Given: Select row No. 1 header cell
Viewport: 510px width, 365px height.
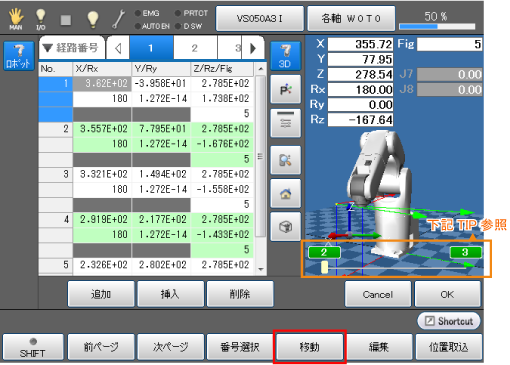Looking at the screenshot, I should coord(56,83).
